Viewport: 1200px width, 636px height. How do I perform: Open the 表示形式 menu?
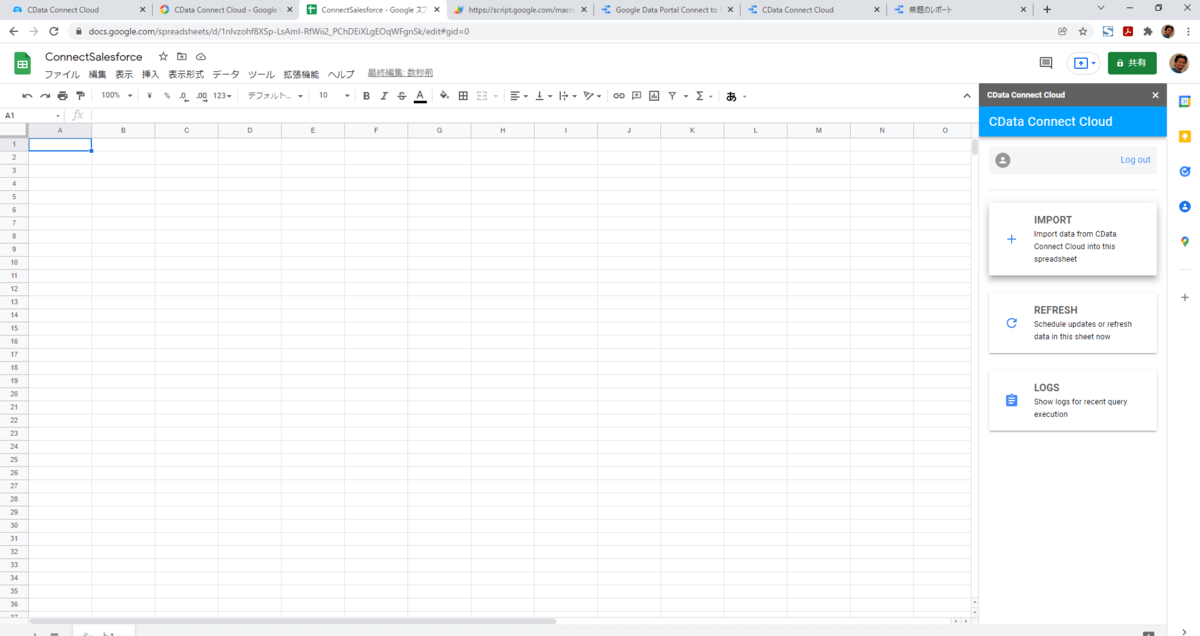186,74
